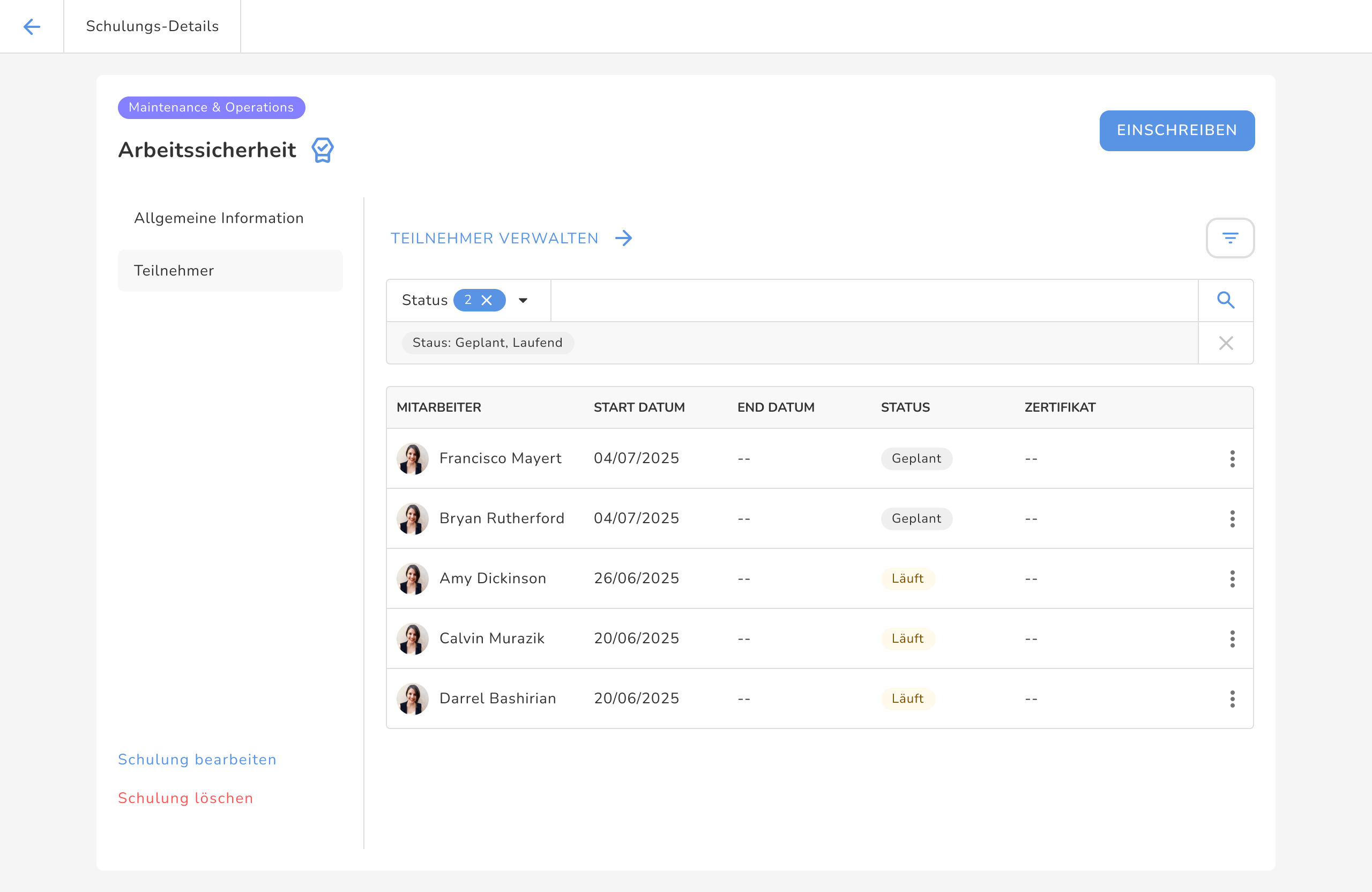The image size is (1372, 892).
Task: Click the back arrow icon
Action: coord(32,26)
